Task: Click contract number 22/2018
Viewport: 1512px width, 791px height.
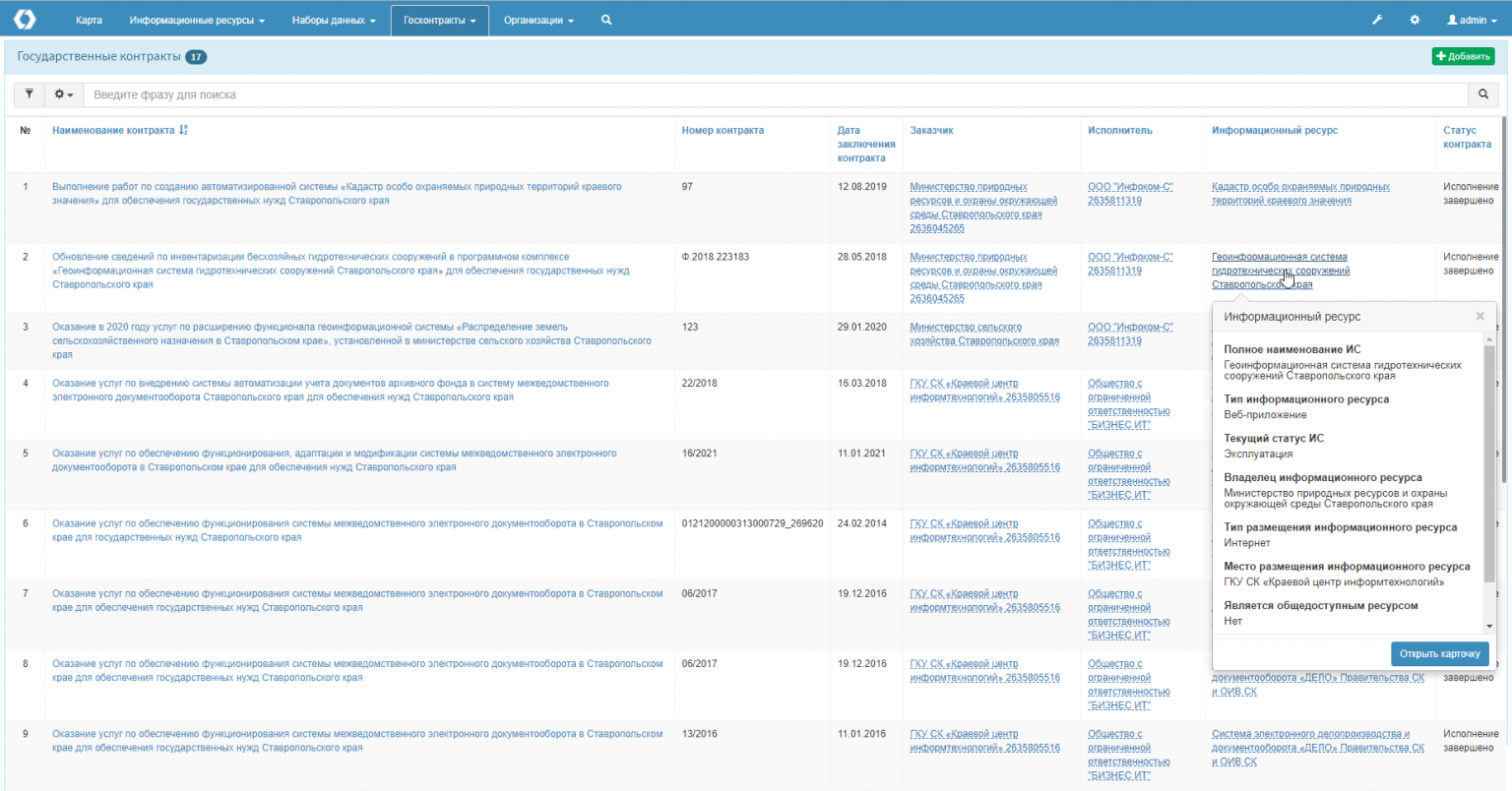Action: [699, 383]
